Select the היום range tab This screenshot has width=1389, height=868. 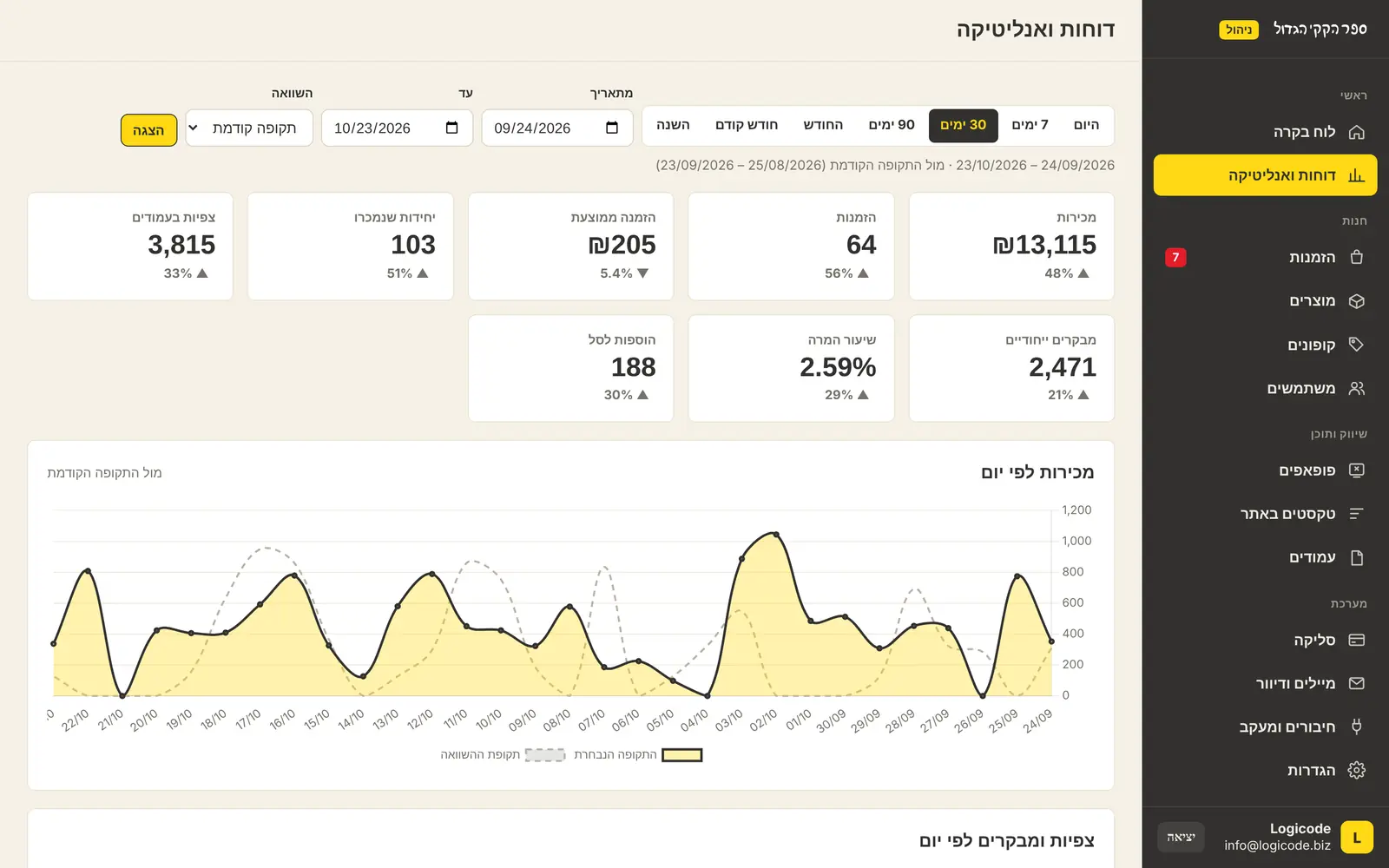[1086, 125]
